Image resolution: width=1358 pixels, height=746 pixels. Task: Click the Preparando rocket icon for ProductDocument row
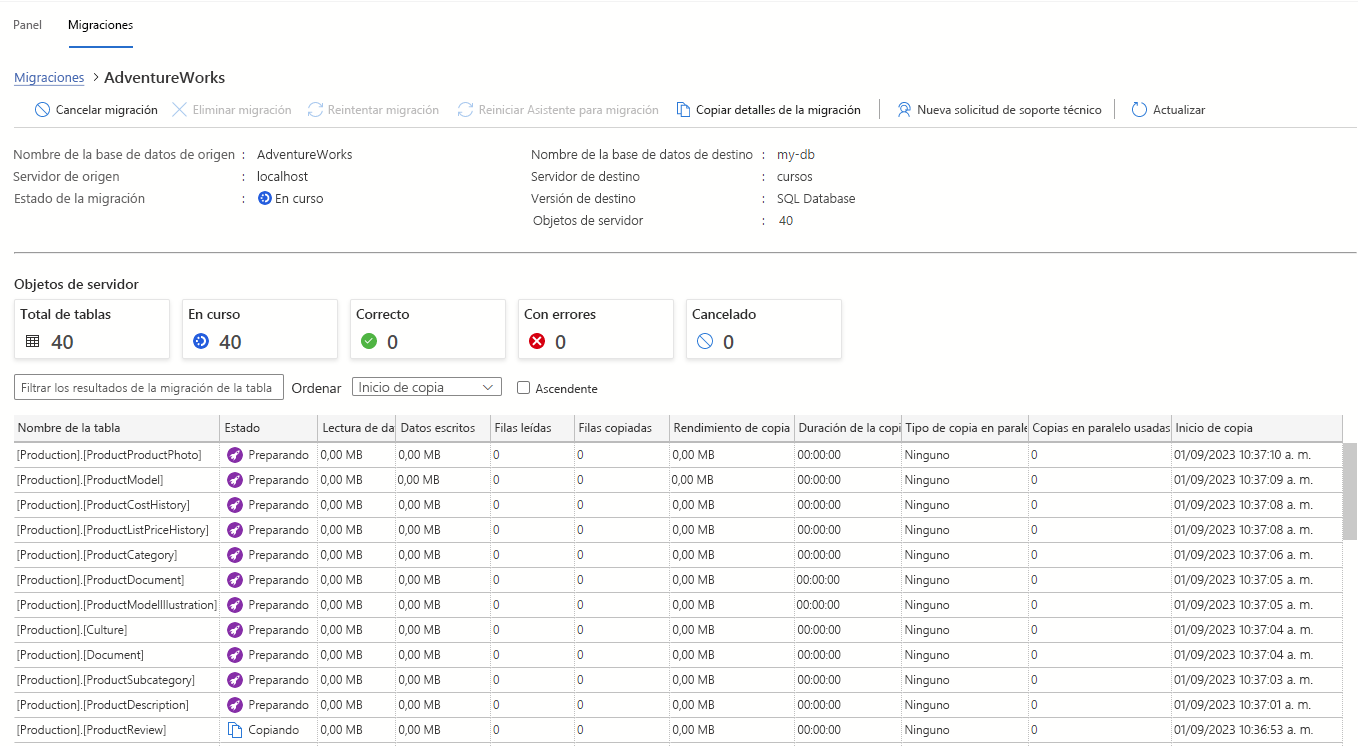tap(235, 580)
